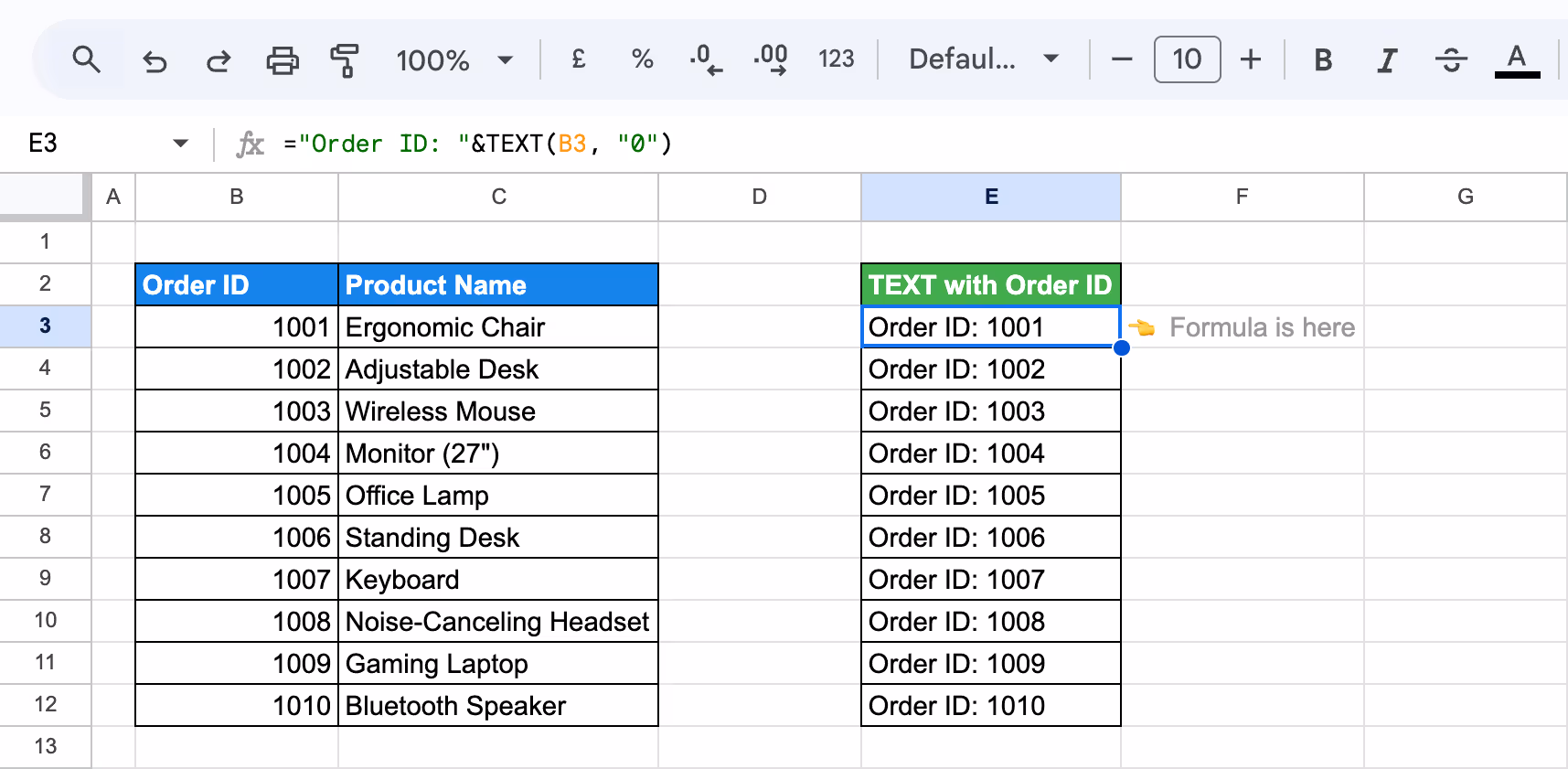Select column B header
1568x769 pixels.
[x=237, y=197]
